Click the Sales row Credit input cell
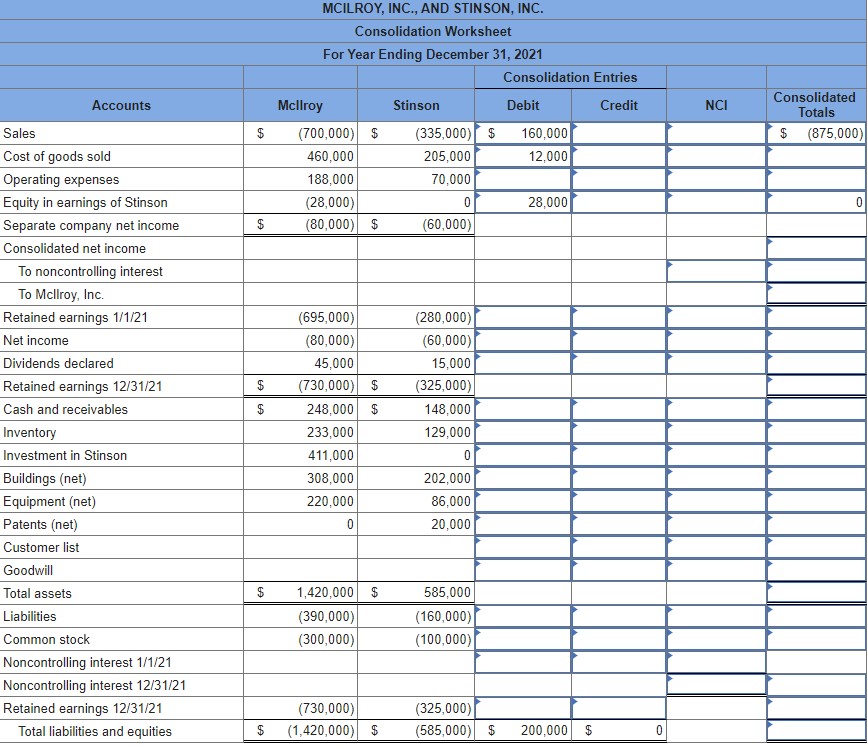Image resolution: width=868 pixels, height=748 pixels. 619,133
